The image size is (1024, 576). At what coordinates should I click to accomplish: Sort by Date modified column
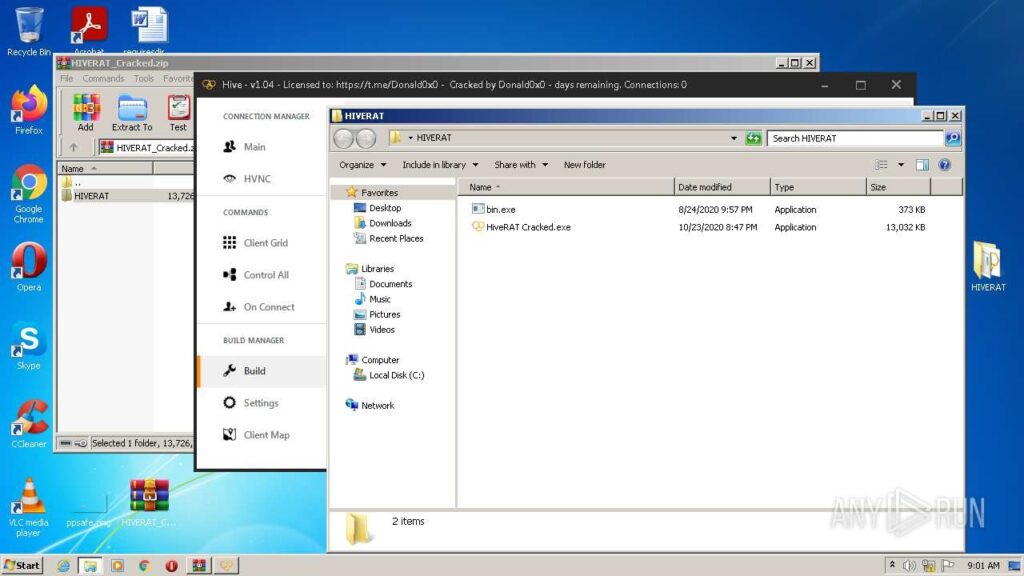(x=722, y=187)
